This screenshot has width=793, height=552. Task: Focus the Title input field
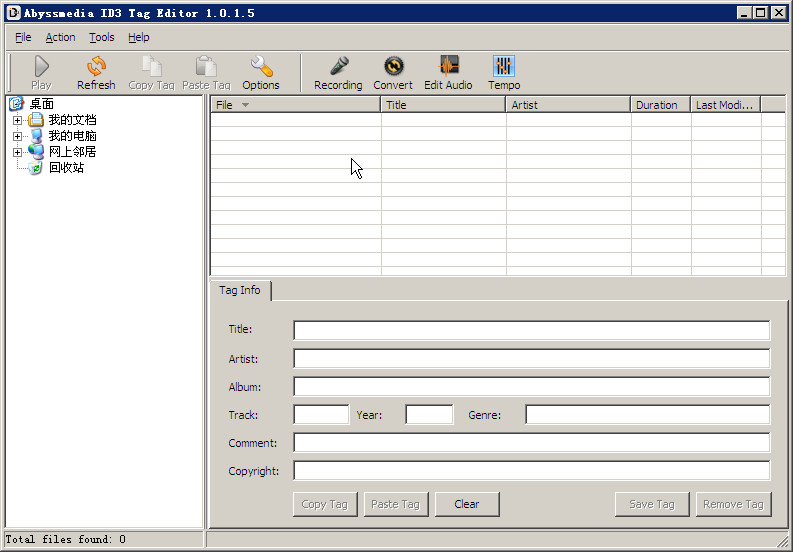532,330
